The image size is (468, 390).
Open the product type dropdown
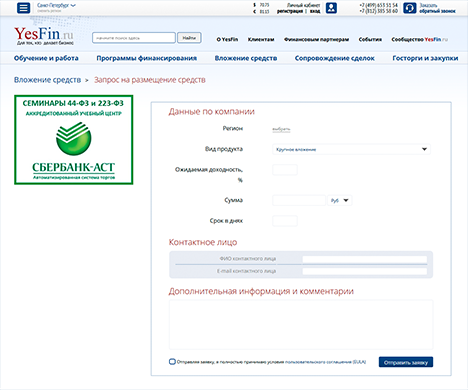(x=351, y=149)
